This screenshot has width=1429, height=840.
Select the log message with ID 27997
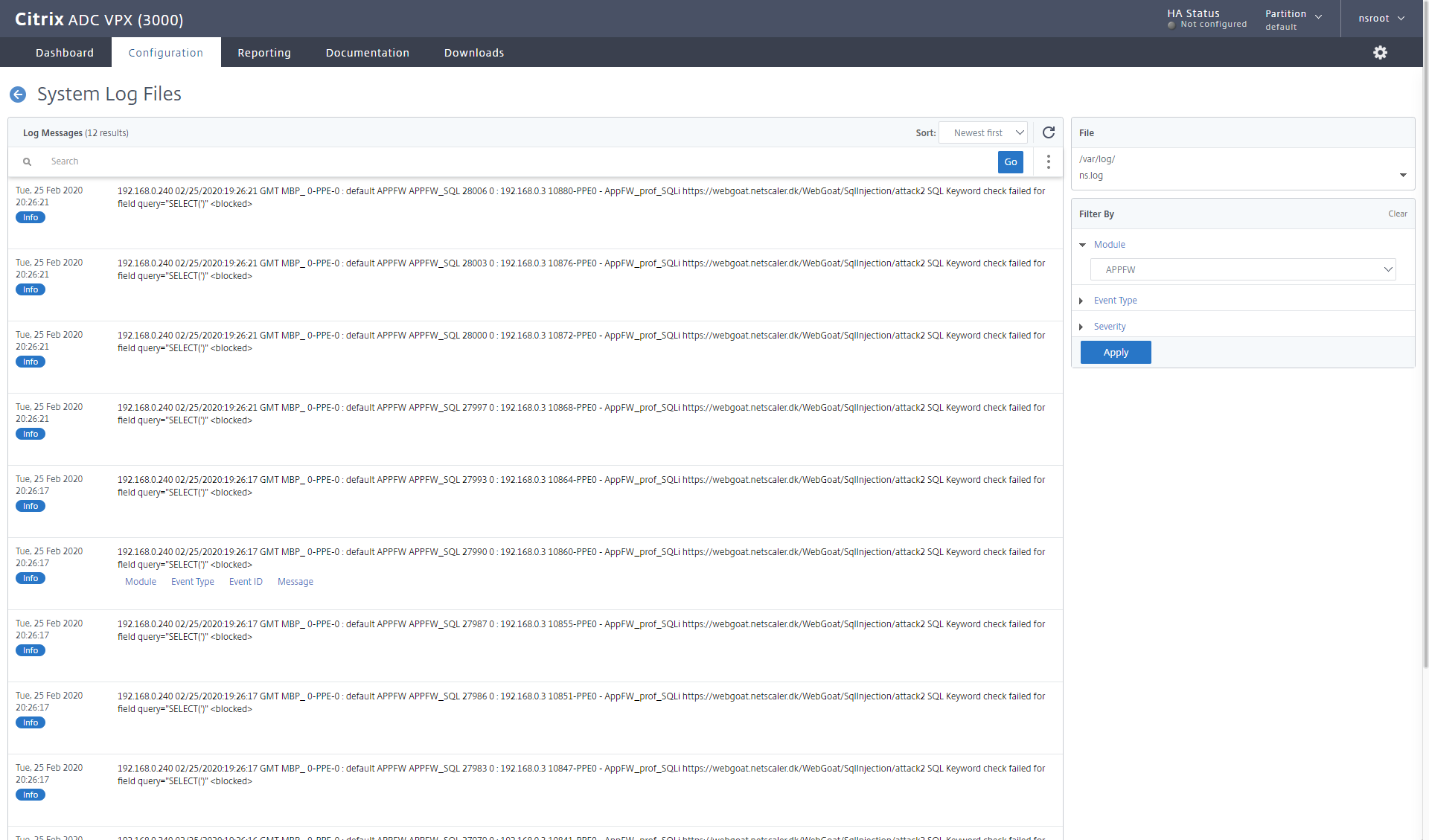point(535,429)
